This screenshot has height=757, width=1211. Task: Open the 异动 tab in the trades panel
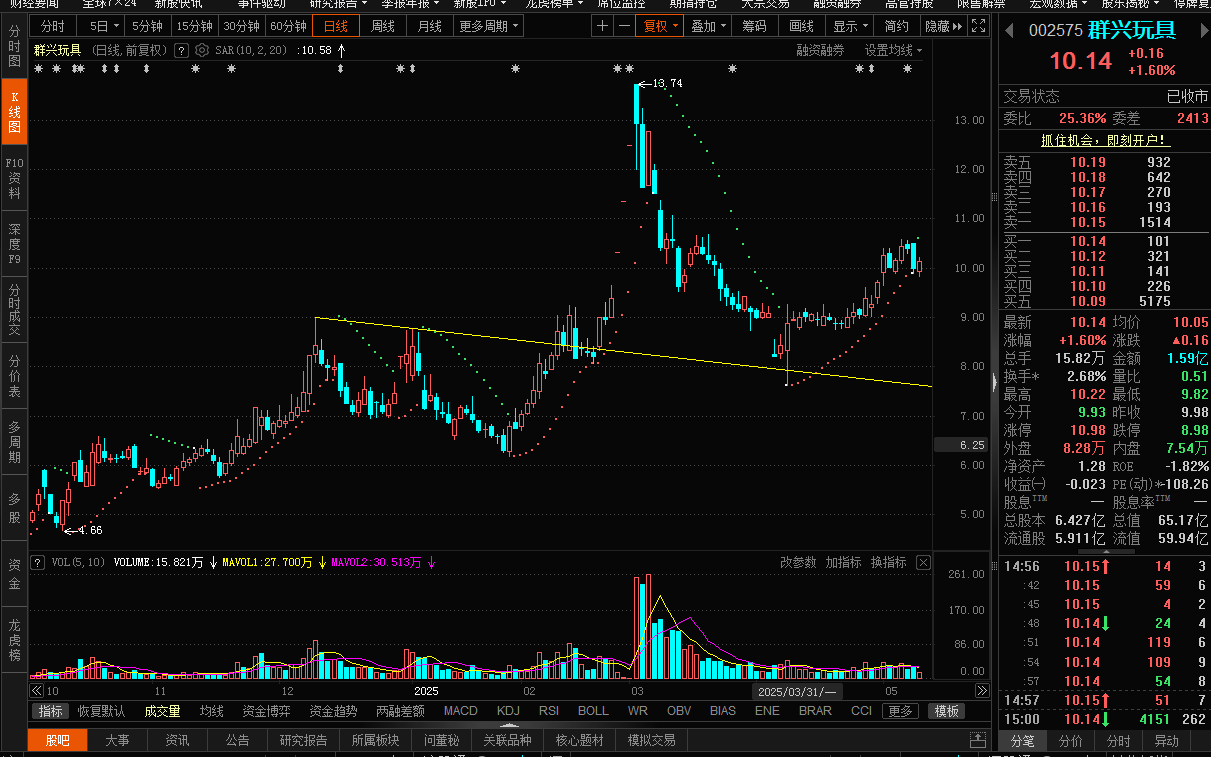(x=1166, y=741)
